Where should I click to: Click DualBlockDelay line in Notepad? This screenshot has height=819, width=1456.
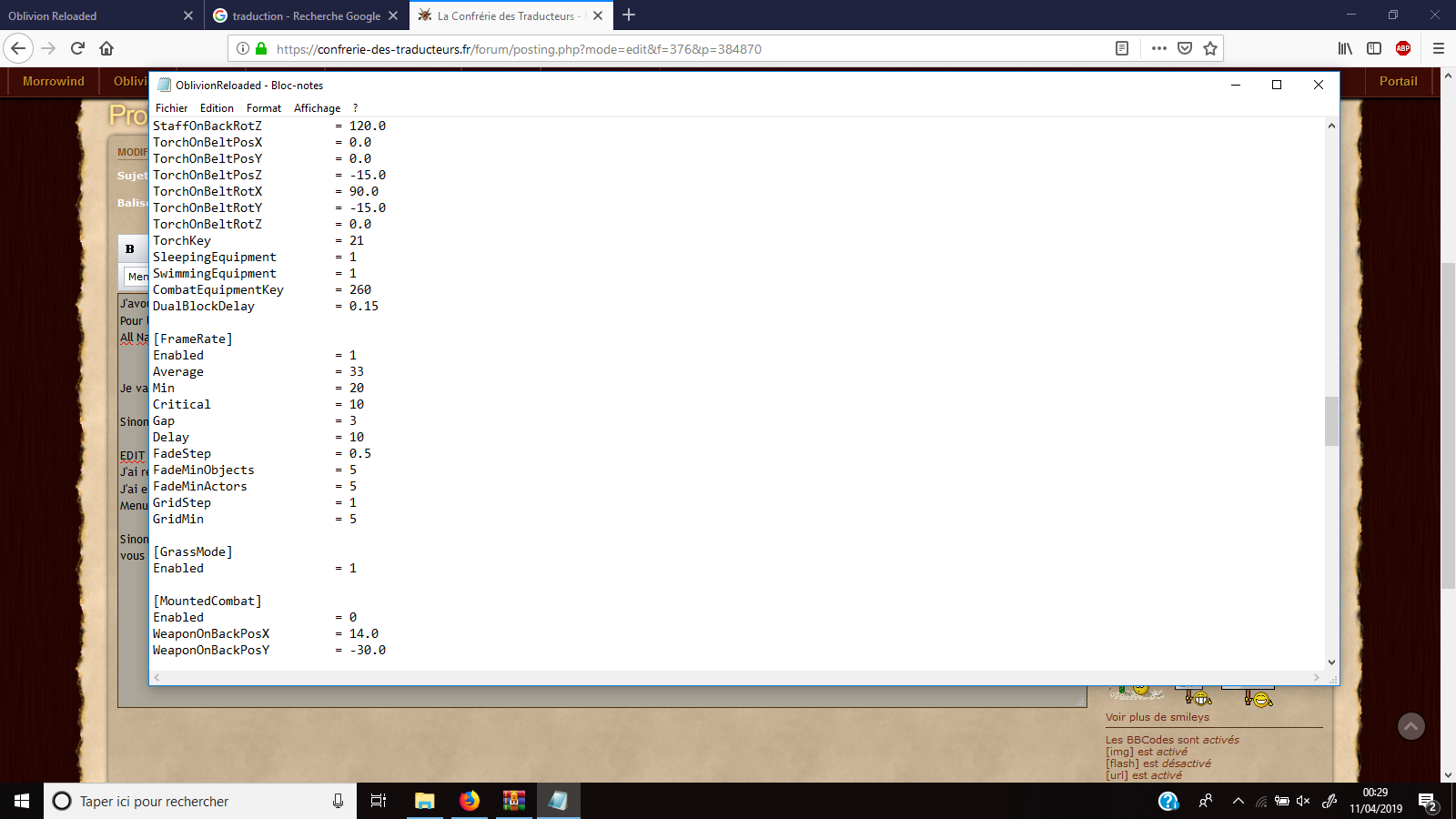pos(266,306)
